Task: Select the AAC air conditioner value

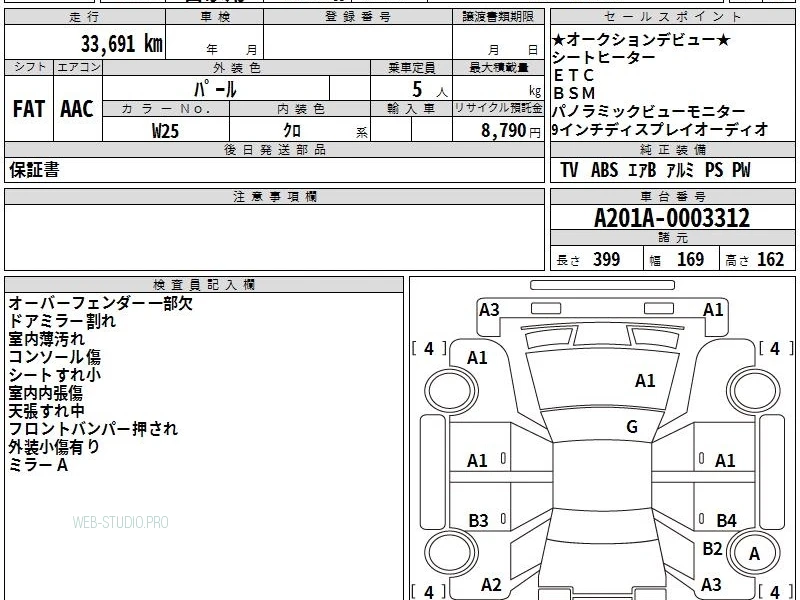Action: click(77, 109)
